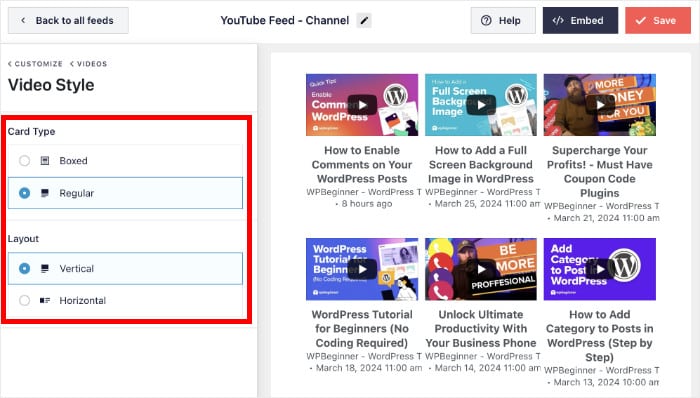Play the Full Screen Background Image video

(x=481, y=105)
